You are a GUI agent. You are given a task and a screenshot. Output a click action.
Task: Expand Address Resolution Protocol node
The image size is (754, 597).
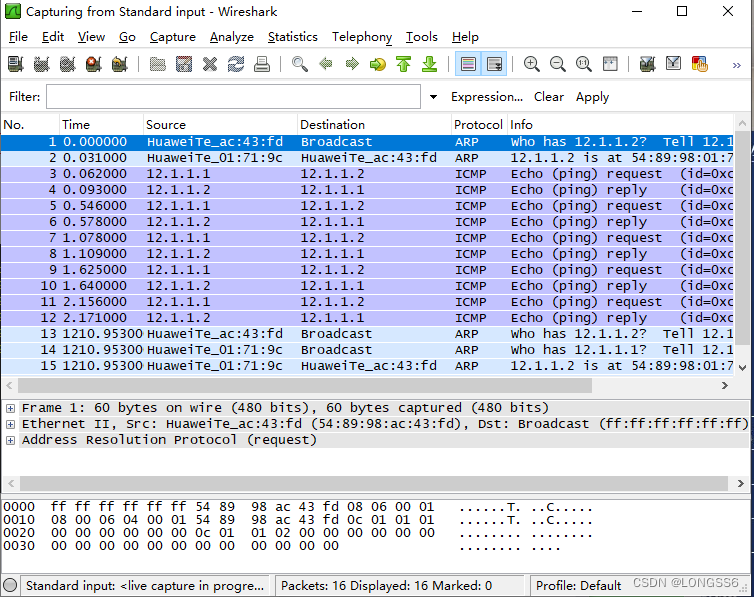coord(10,440)
